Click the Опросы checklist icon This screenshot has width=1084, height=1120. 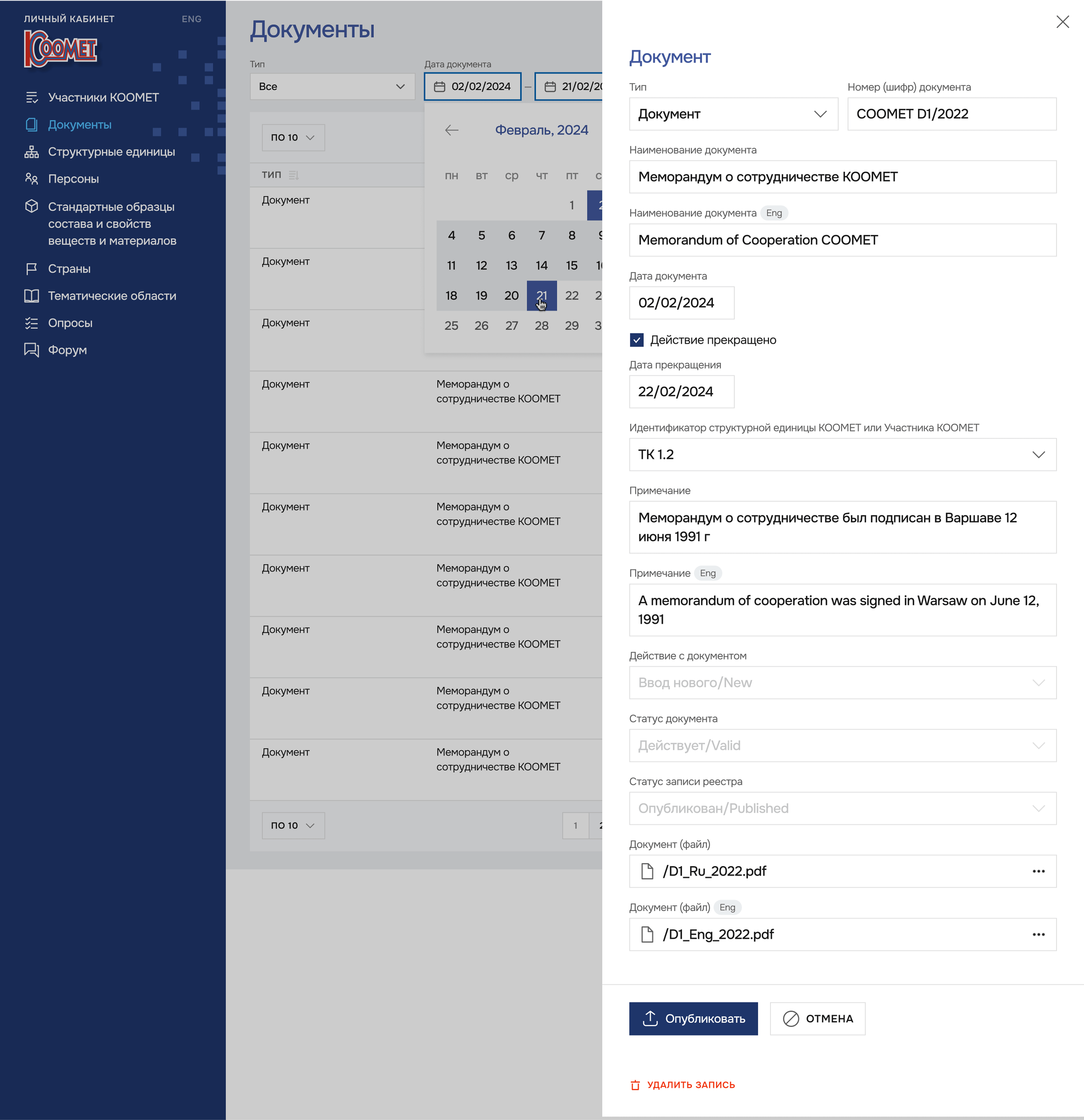31,323
